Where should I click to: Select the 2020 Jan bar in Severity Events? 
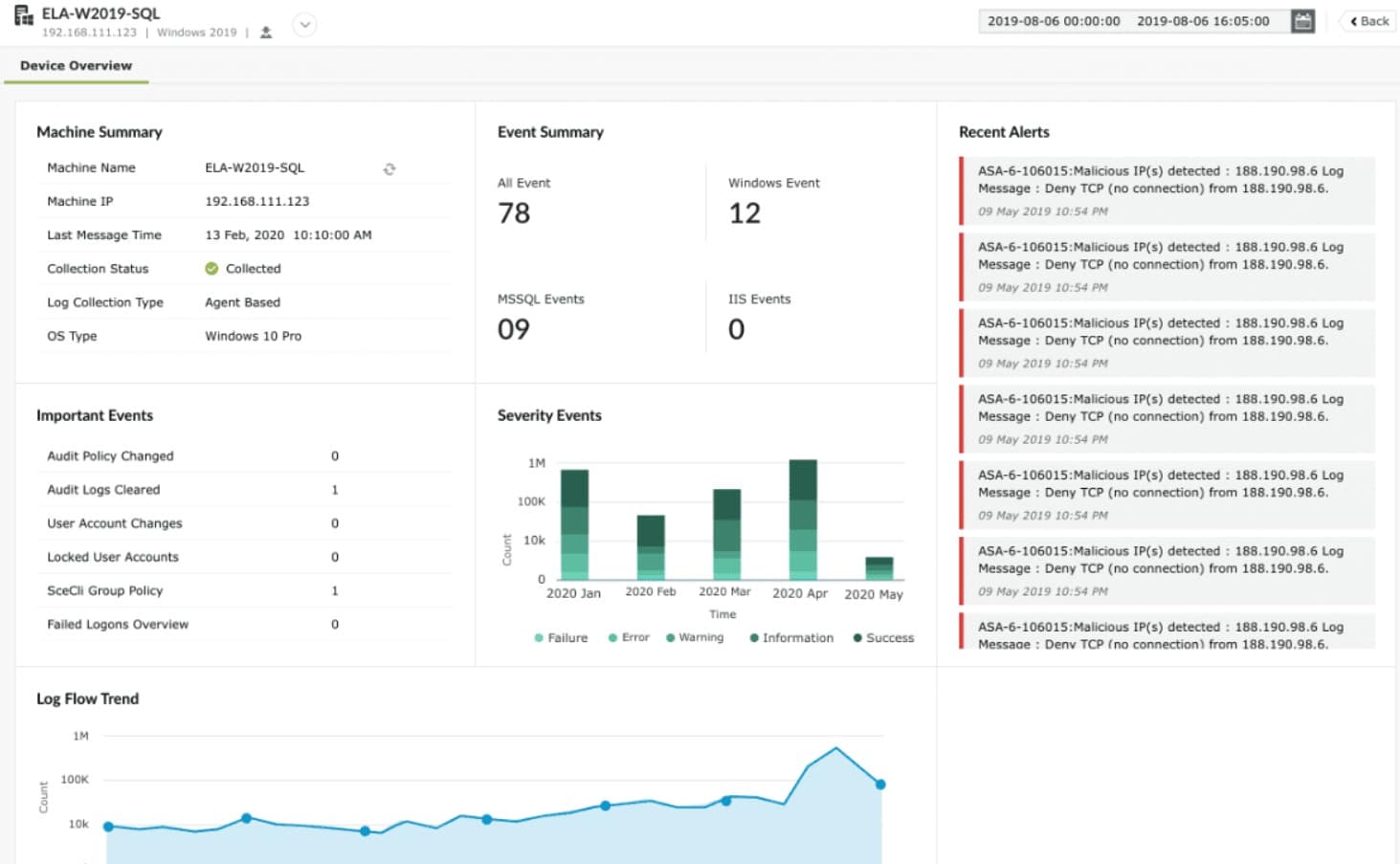coord(574,524)
